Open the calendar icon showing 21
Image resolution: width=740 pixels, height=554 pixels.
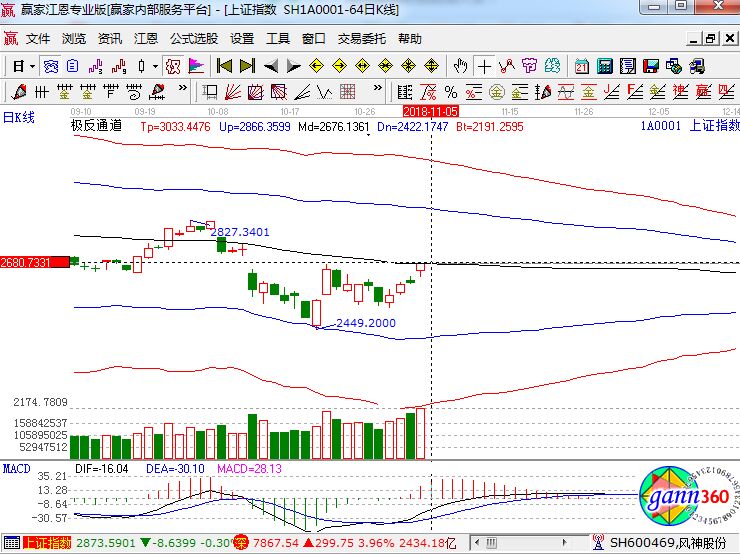pyautogui.click(x=581, y=66)
